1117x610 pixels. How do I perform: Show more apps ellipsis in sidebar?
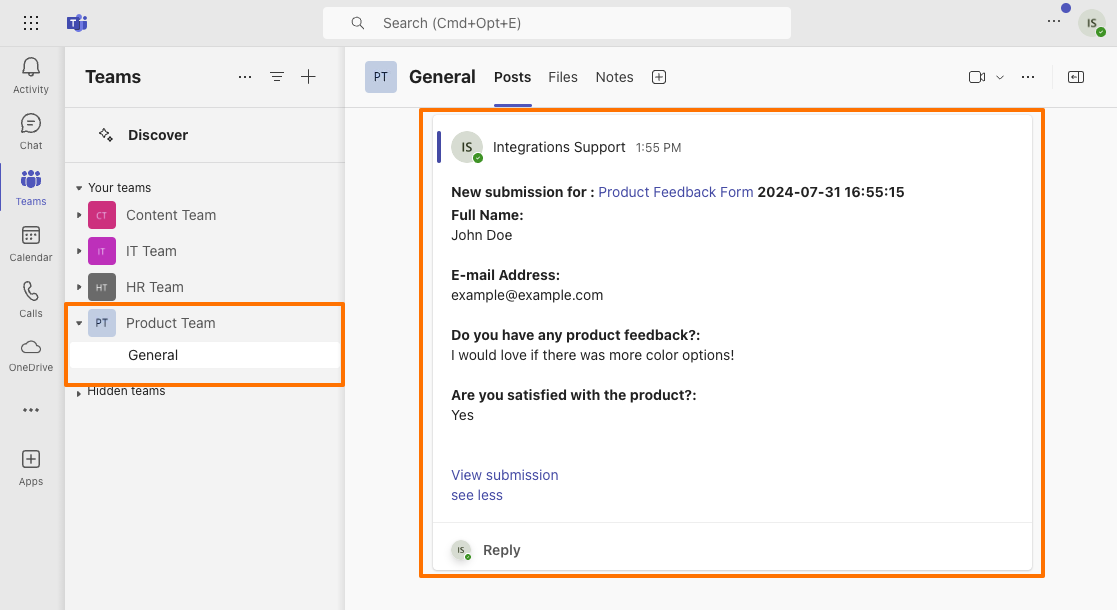[31, 410]
